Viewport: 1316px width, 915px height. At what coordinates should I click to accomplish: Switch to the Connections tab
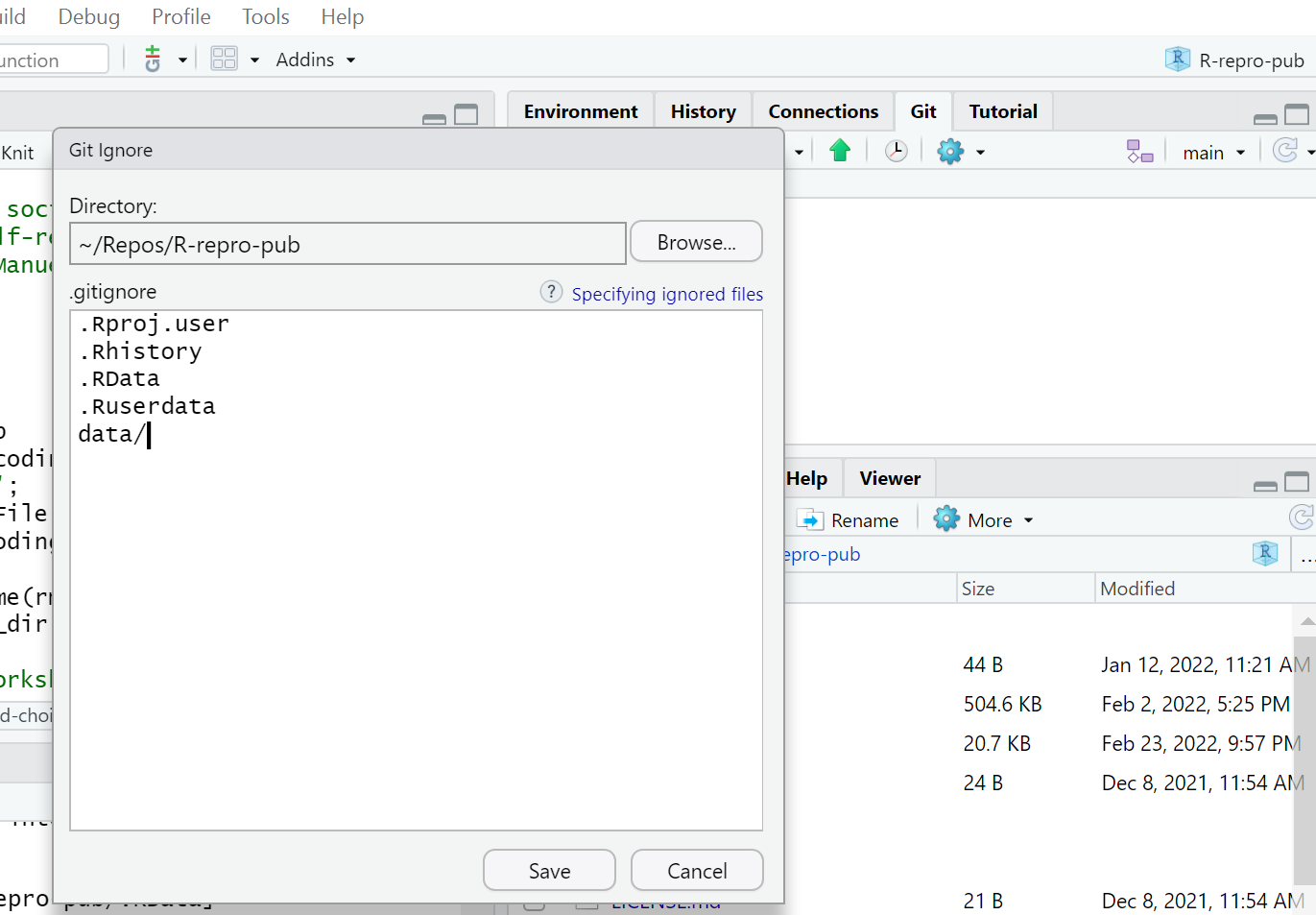[824, 111]
